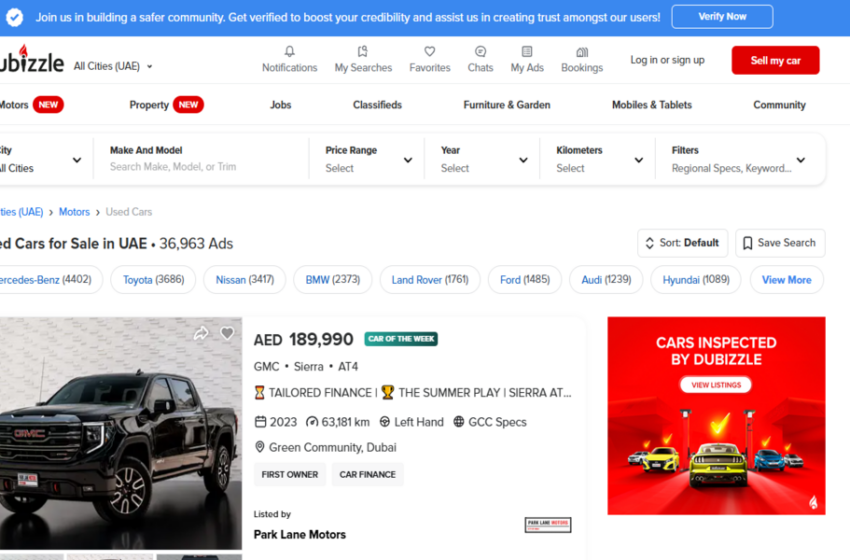Open the Classifieds category tab
This screenshot has height=560, width=850.
[x=377, y=105]
